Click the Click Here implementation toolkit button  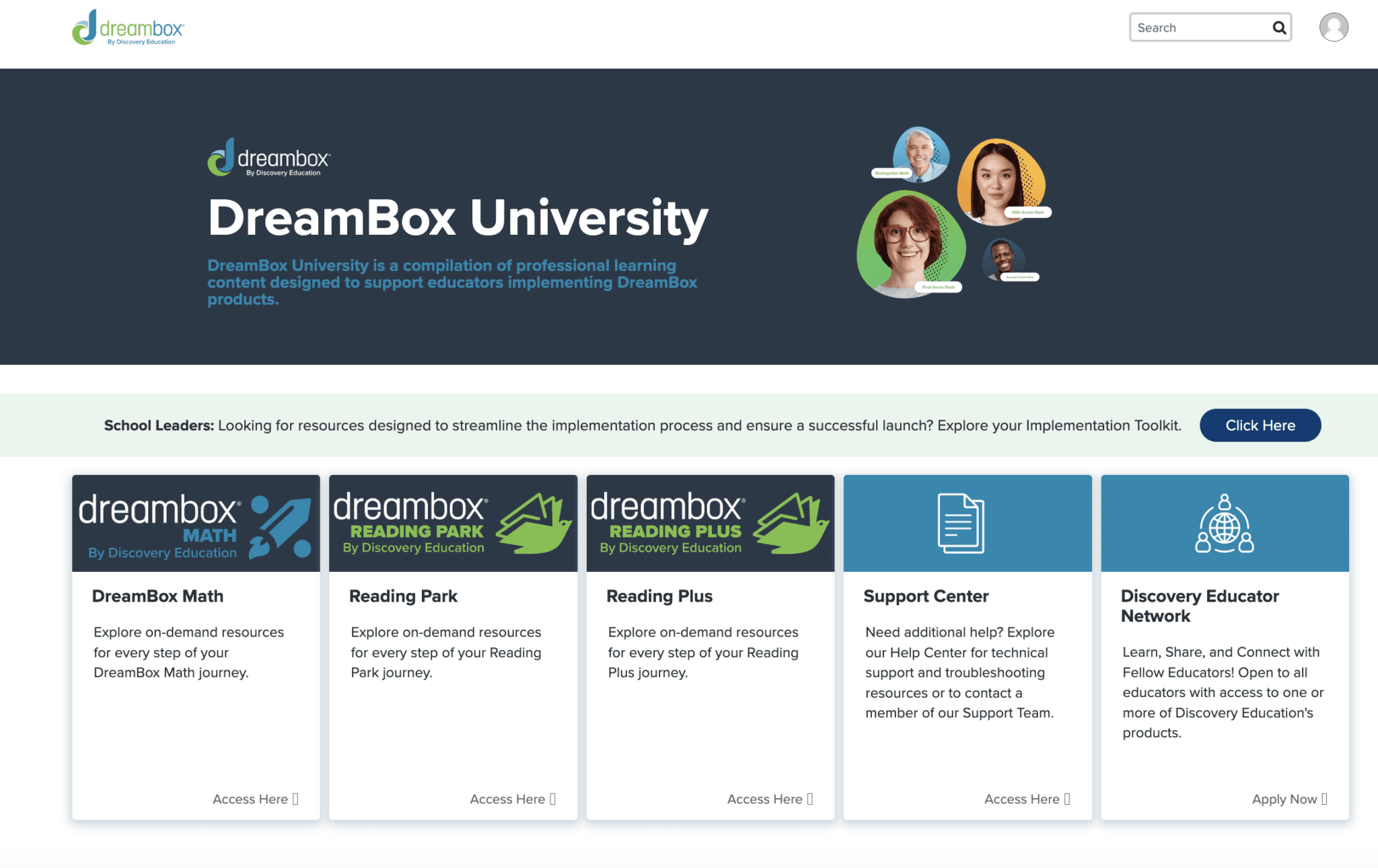click(1260, 425)
